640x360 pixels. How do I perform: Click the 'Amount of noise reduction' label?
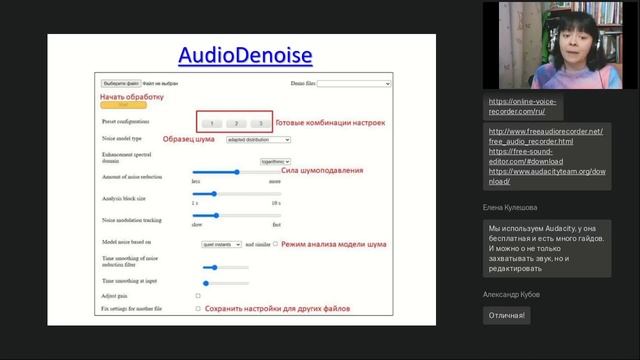coord(132,177)
